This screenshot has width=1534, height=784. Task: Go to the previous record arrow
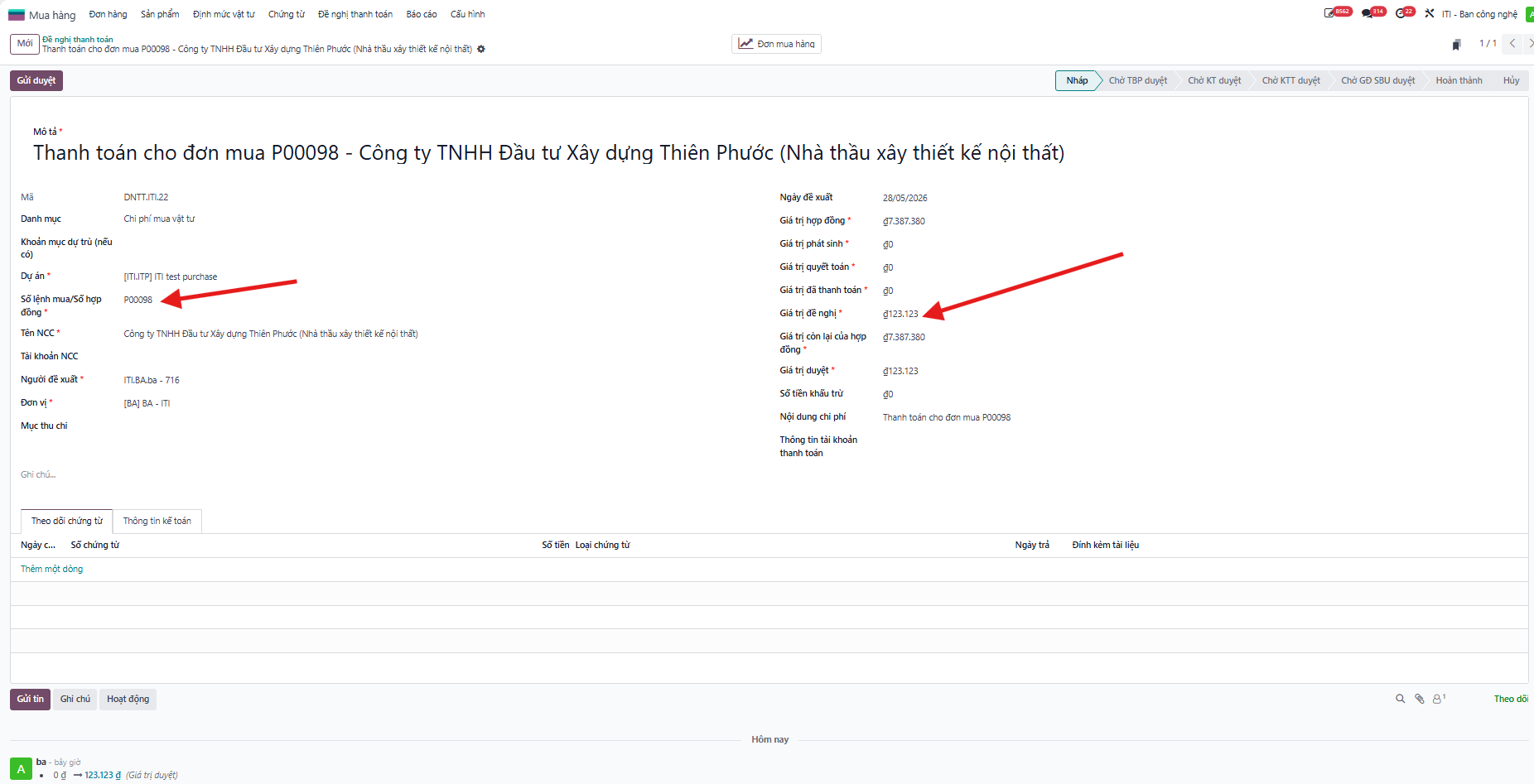1512,44
